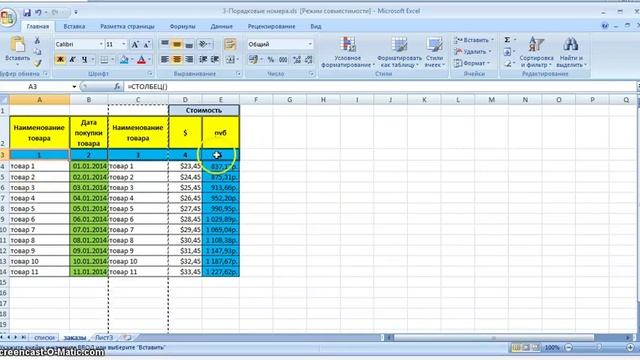Cut the selection with the scissors icon
The height and width of the screenshot is (360, 640).
point(37,40)
